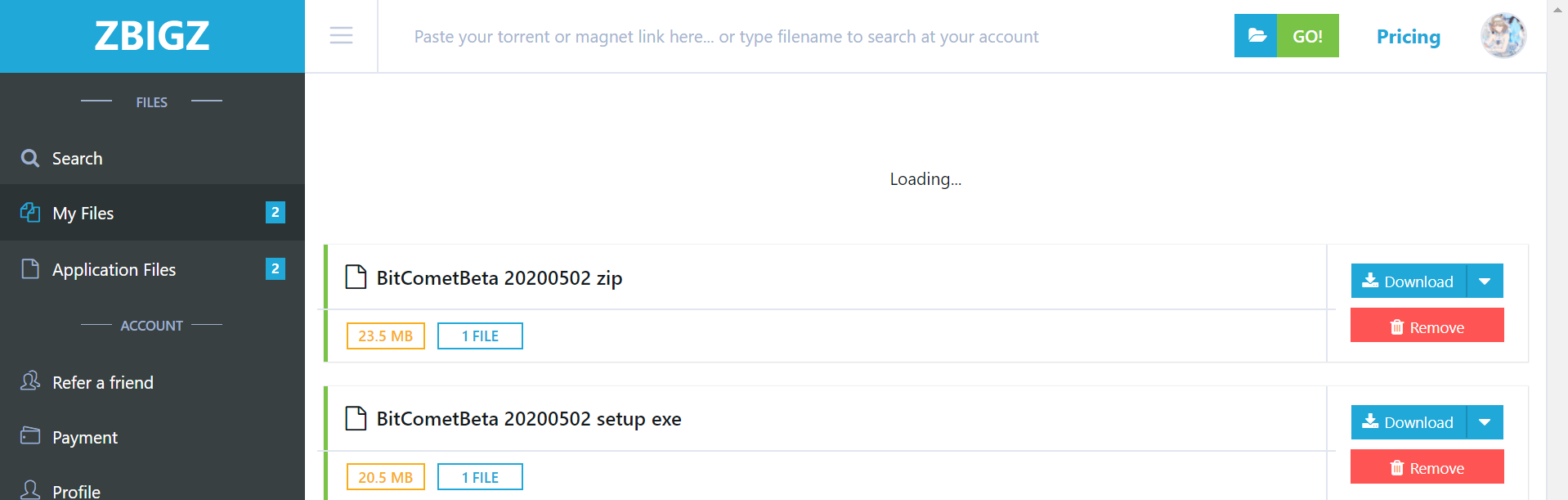Viewport: 1568px width, 500px height.
Task: Open the user avatar profile picture
Action: pyautogui.click(x=1503, y=36)
